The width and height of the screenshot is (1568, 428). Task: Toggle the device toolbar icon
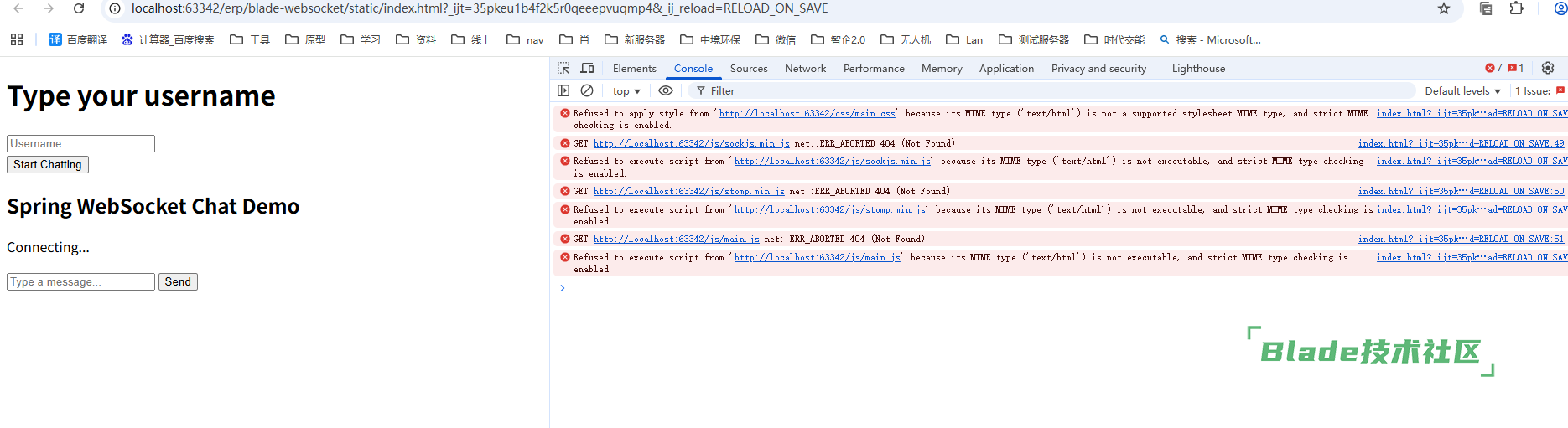(587, 68)
